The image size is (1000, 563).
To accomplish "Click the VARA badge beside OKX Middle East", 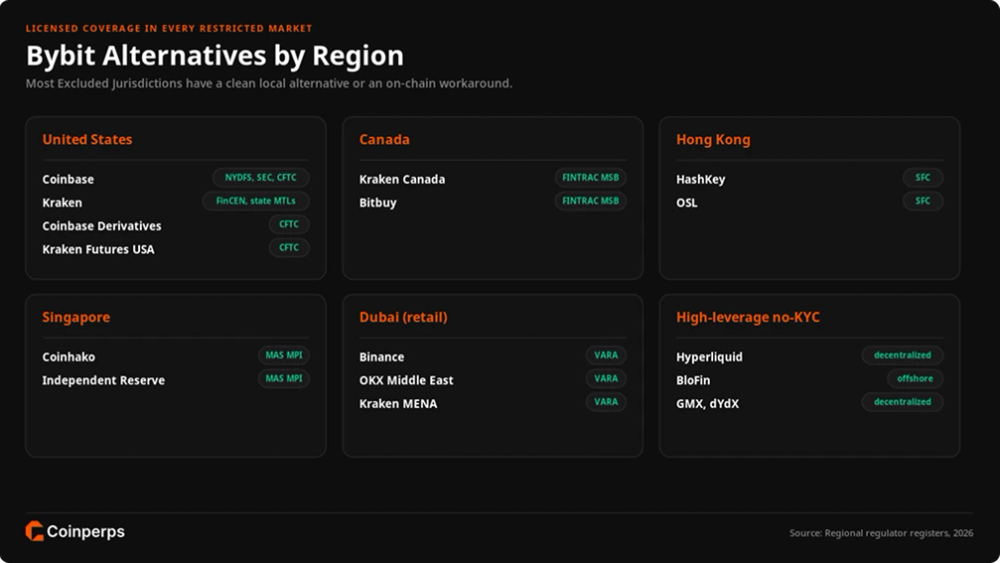I will (606, 379).
